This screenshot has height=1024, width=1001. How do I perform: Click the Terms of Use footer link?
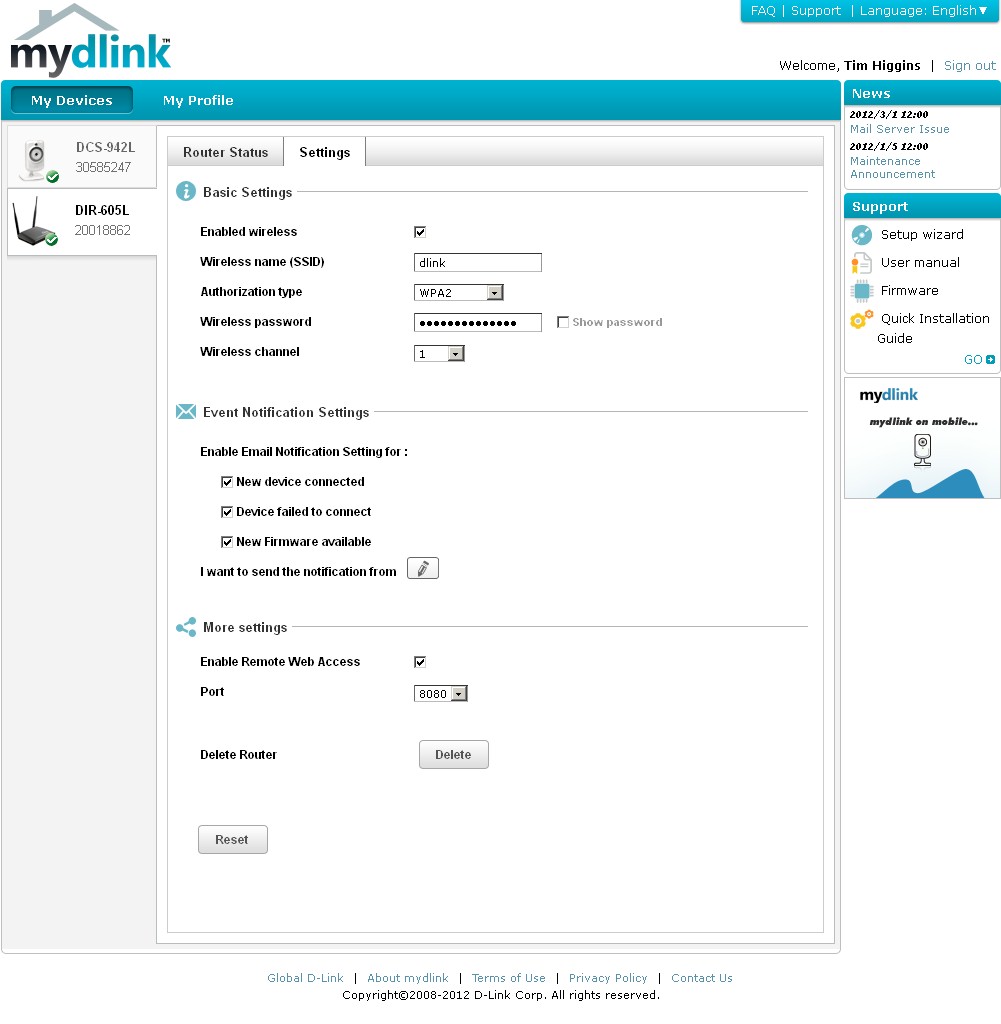pos(509,978)
